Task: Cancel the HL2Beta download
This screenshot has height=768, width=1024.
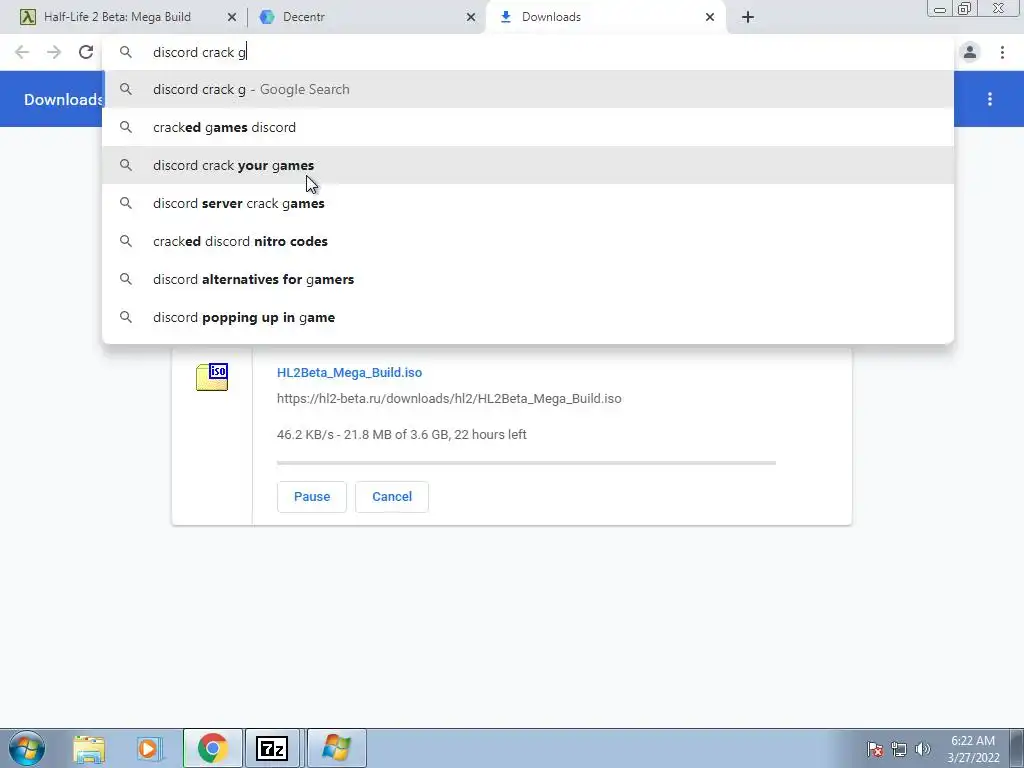Action: (392, 497)
